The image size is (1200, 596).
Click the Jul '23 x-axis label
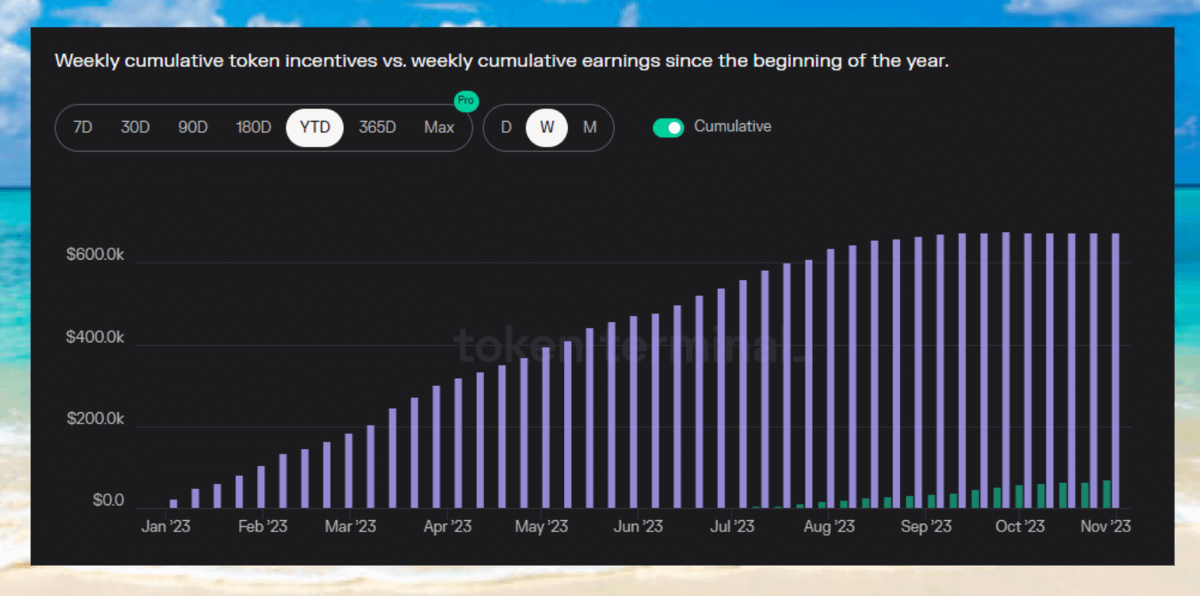[732, 526]
